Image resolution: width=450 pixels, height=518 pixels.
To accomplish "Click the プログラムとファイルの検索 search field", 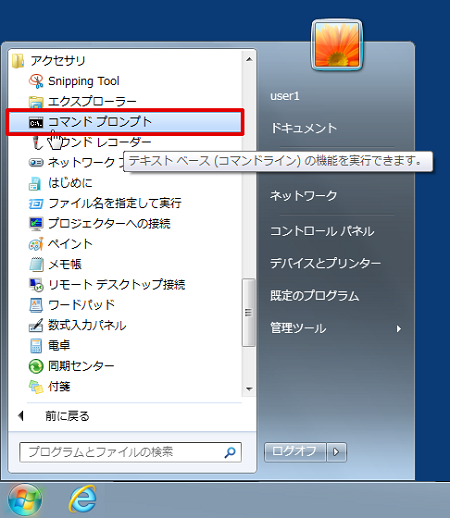I will tap(130, 452).
